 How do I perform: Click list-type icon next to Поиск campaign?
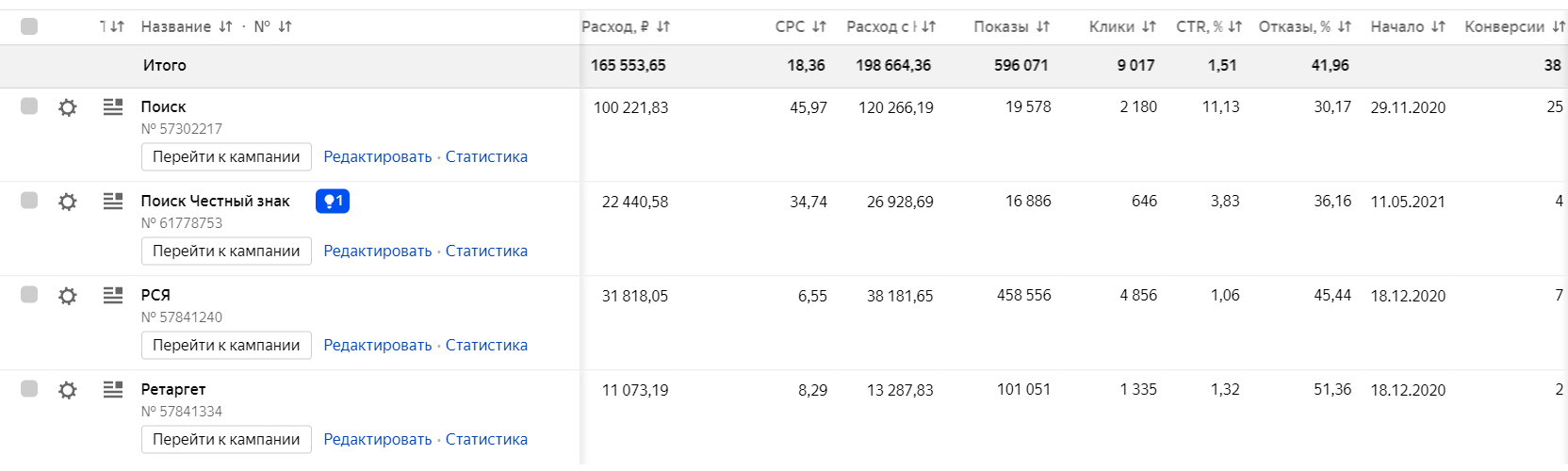[x=113, y=107]
